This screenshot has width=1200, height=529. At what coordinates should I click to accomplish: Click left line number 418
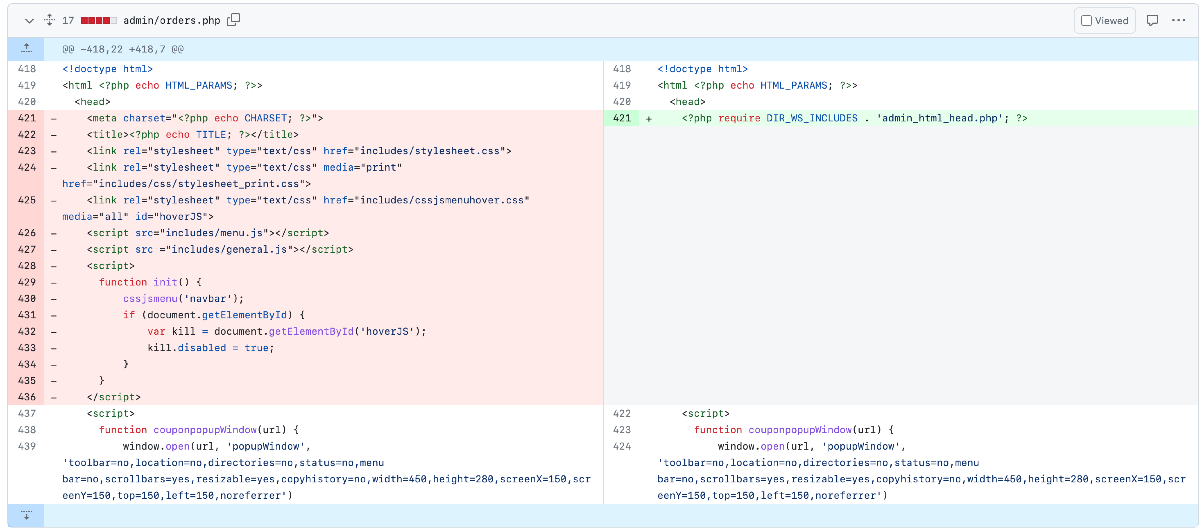(26, 69)
